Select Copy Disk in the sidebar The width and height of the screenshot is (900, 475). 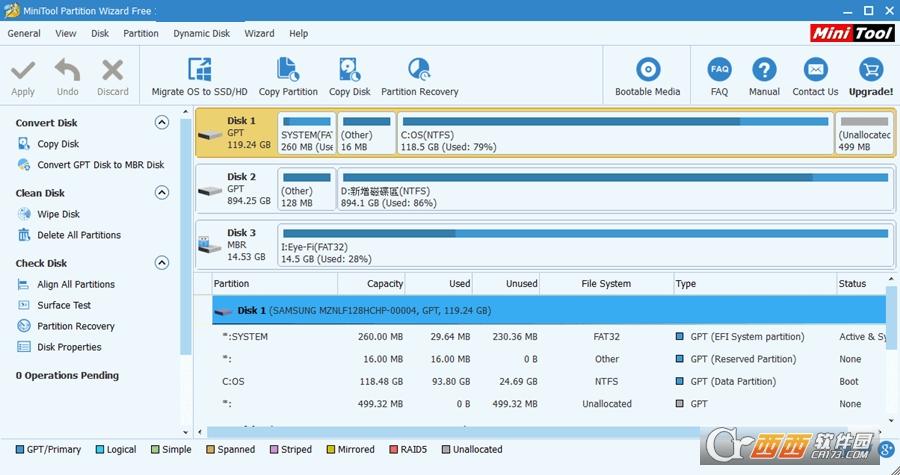pos(58,144)
